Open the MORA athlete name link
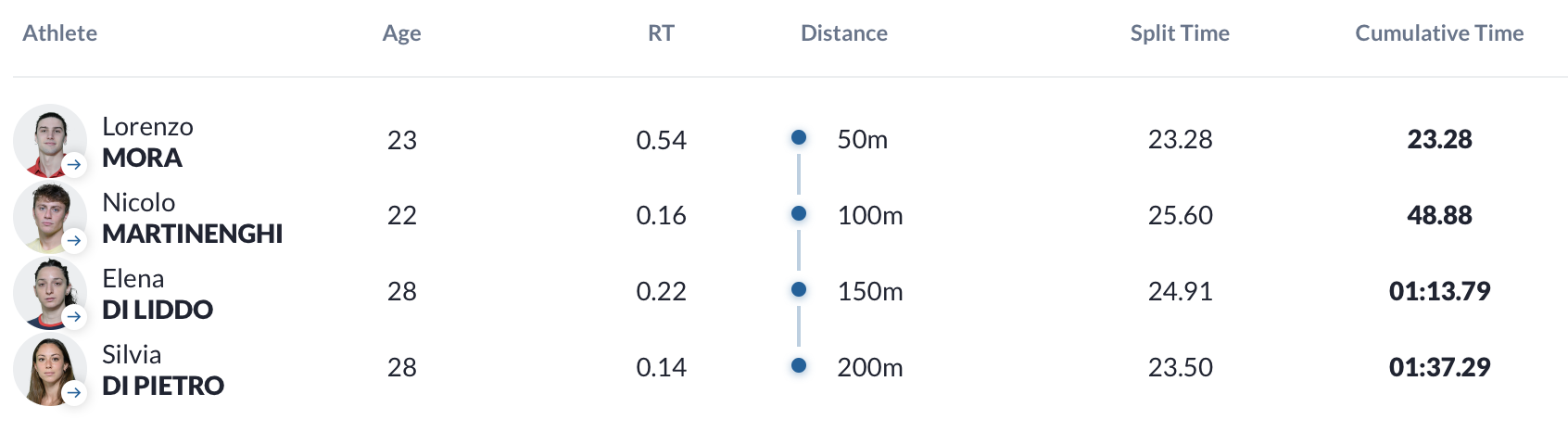The image size is (1568, 432). 142,158
